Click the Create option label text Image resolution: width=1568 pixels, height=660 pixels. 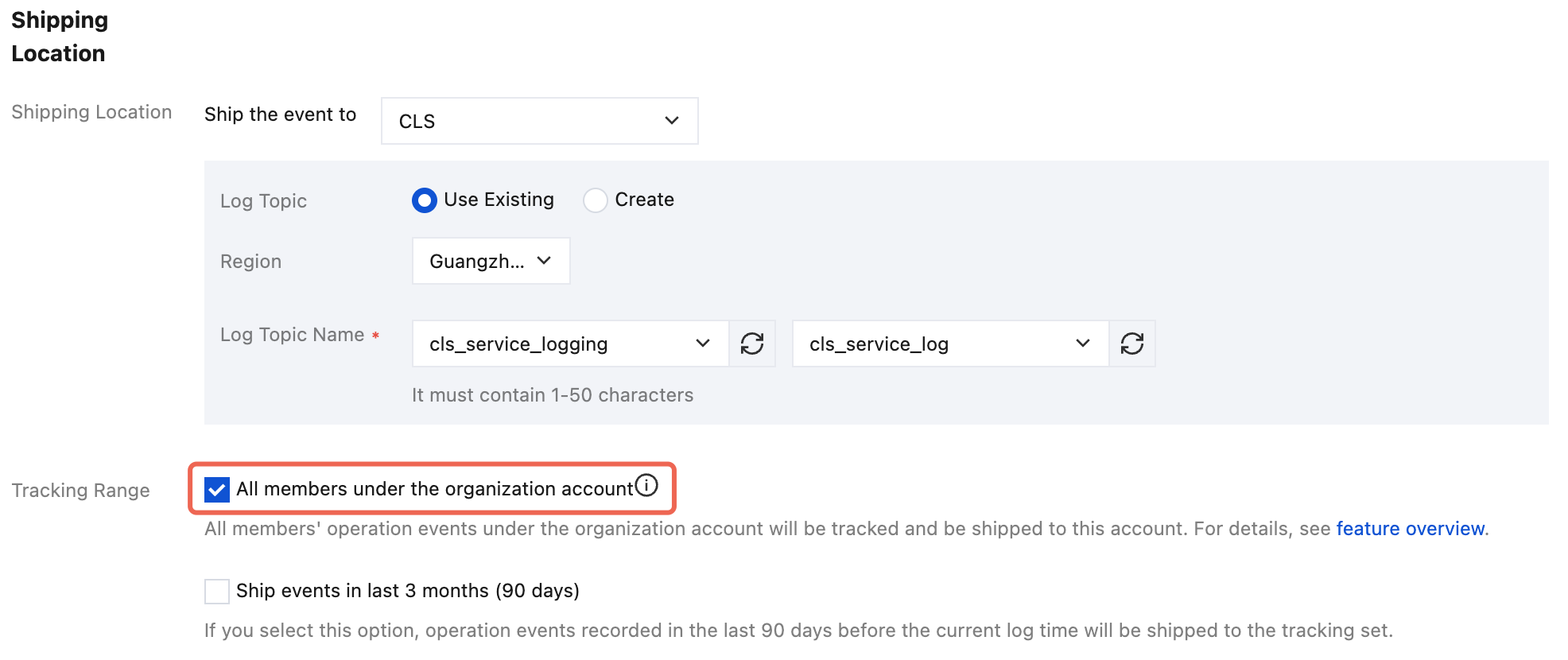[644, 200]
